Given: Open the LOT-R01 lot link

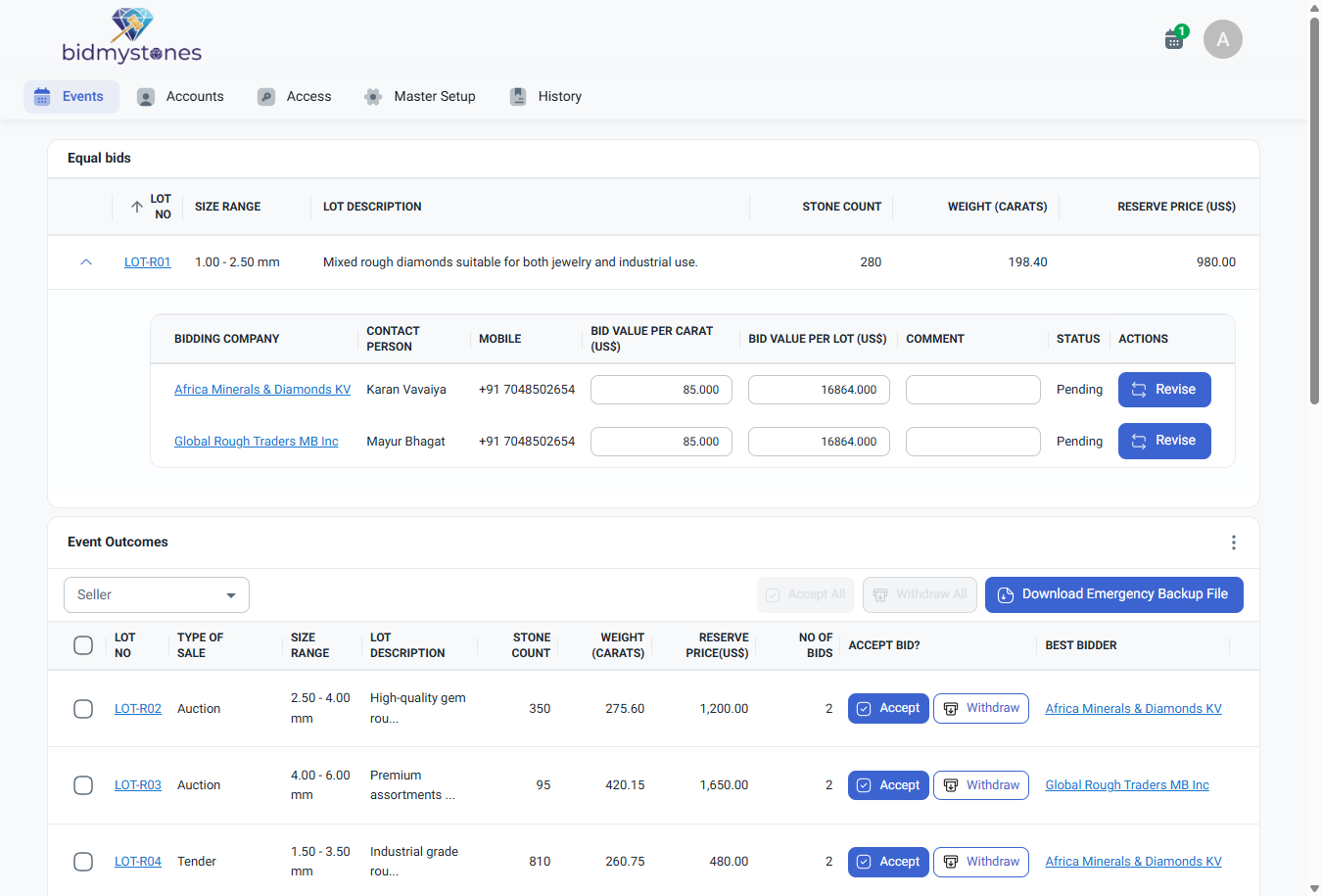Looking at the screenshot, I should (x=148, y=262).
